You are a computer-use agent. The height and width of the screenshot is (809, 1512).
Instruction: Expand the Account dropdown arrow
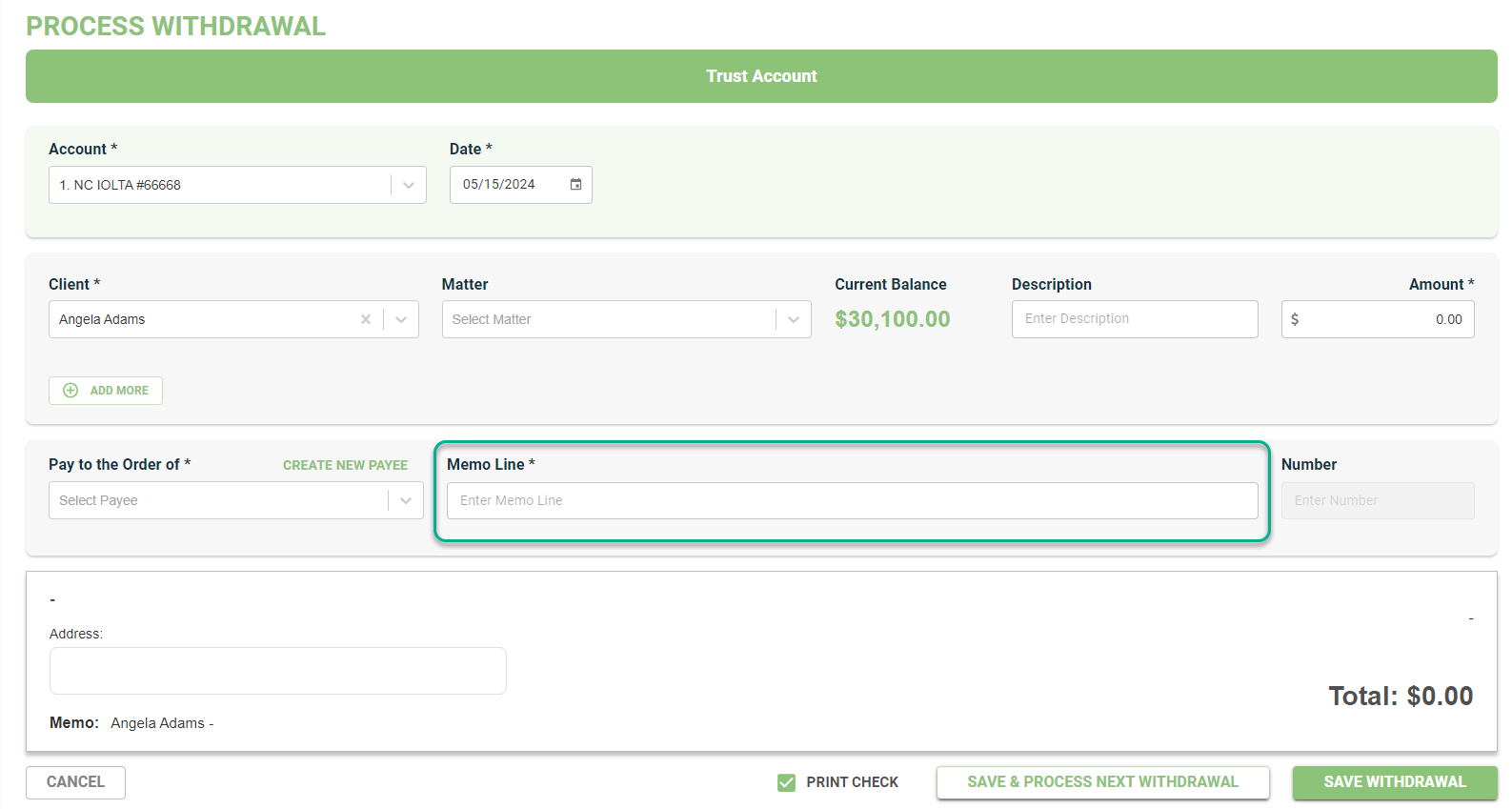(409, 185)
